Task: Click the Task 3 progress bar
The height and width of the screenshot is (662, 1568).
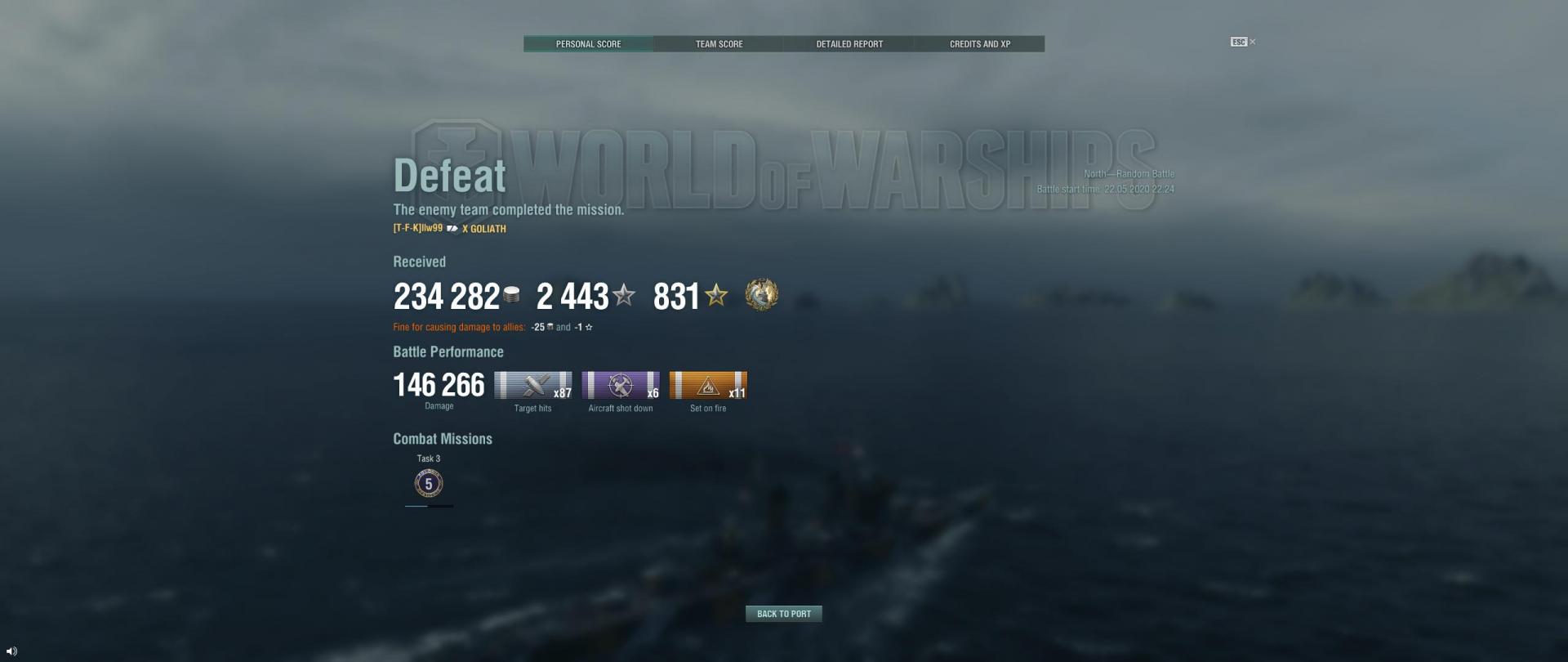Action: coord(429,506)
